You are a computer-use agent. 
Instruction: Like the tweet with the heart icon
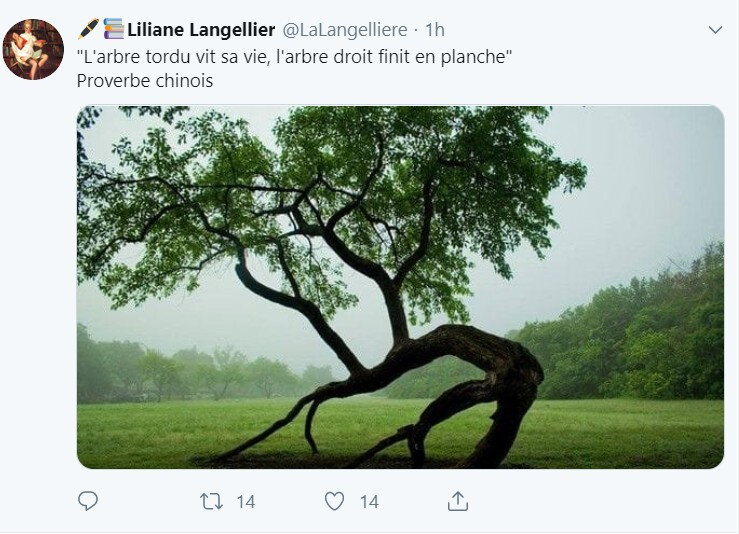point(335,501)
